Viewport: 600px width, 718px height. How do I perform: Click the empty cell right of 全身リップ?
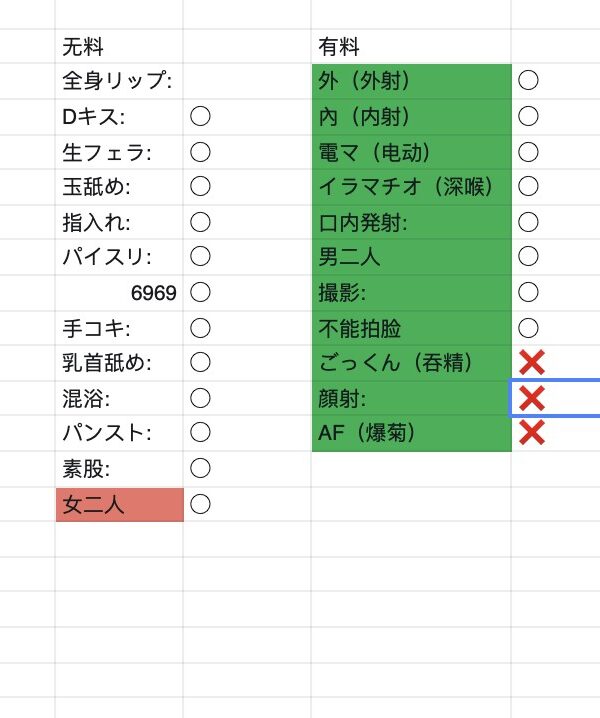tap(246, 81)
